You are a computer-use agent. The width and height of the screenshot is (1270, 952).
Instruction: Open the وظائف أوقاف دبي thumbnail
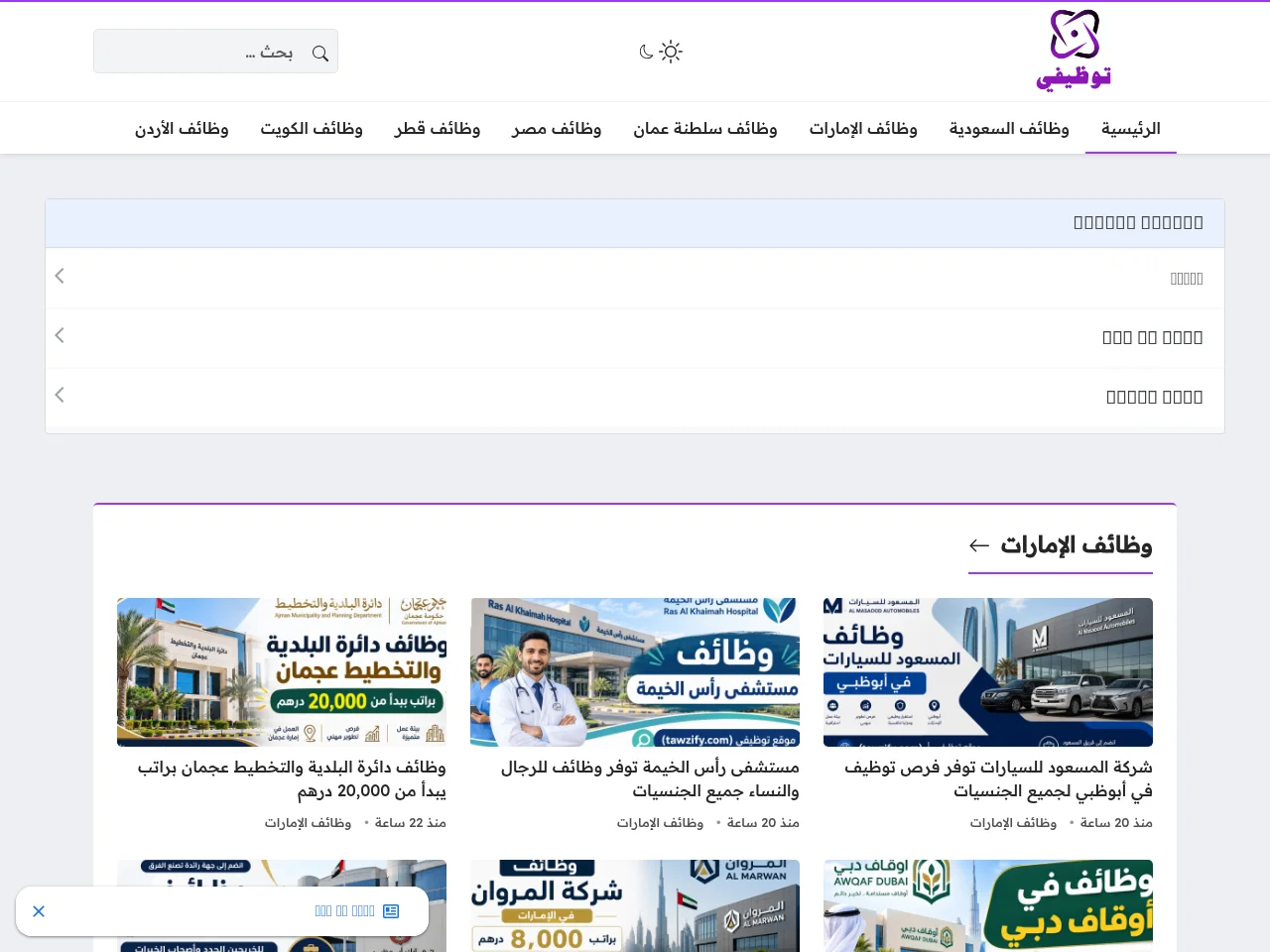(x=988, y=905)
